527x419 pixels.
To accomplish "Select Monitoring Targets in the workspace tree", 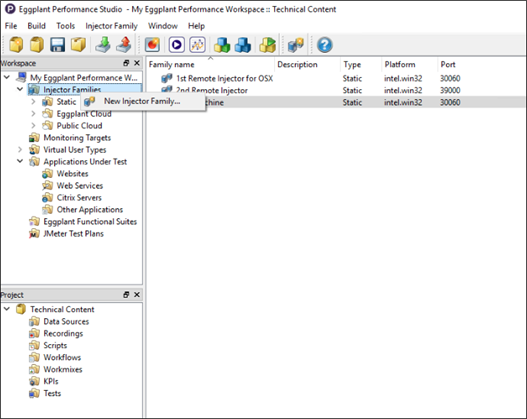I will pos(77,138).
